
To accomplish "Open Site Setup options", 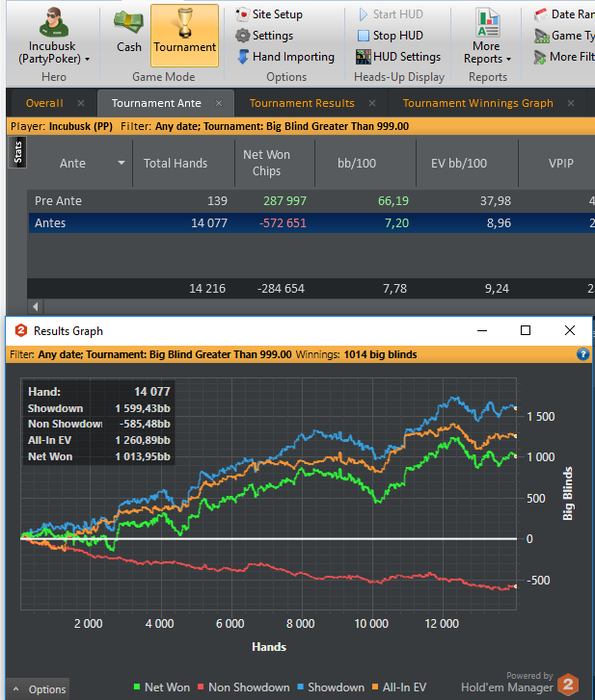I will point(269,14).
